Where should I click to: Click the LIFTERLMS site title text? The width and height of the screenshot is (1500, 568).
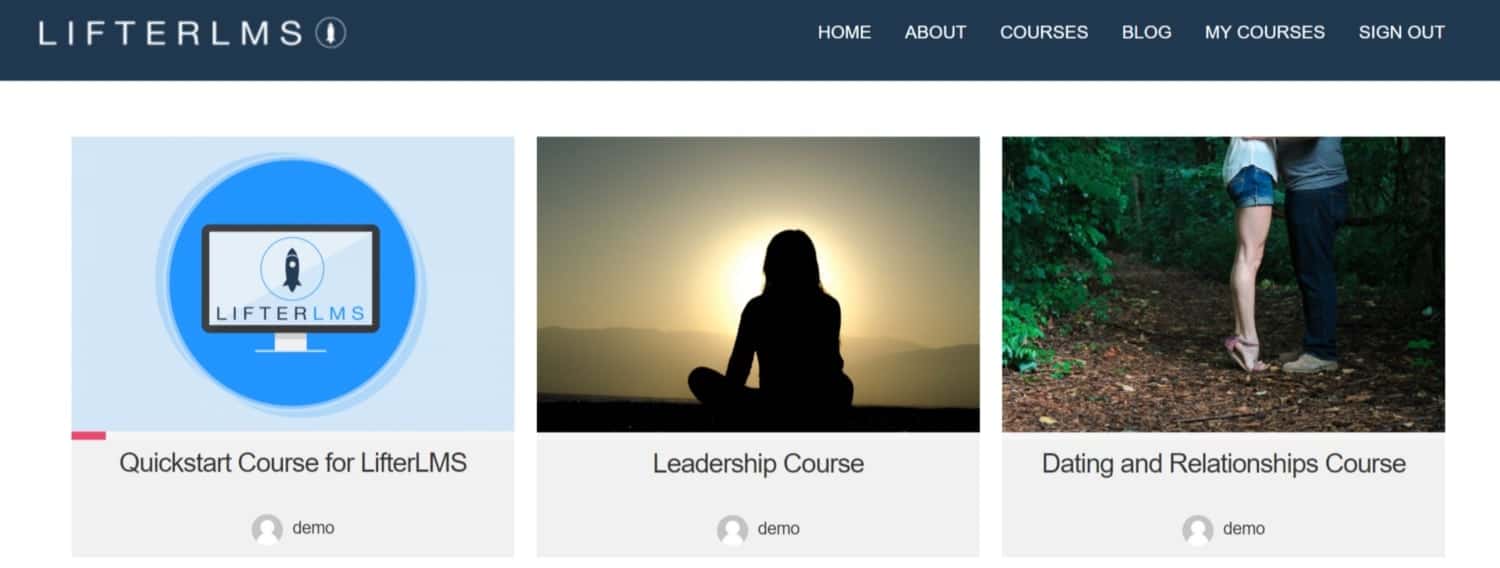pos(171,33)
